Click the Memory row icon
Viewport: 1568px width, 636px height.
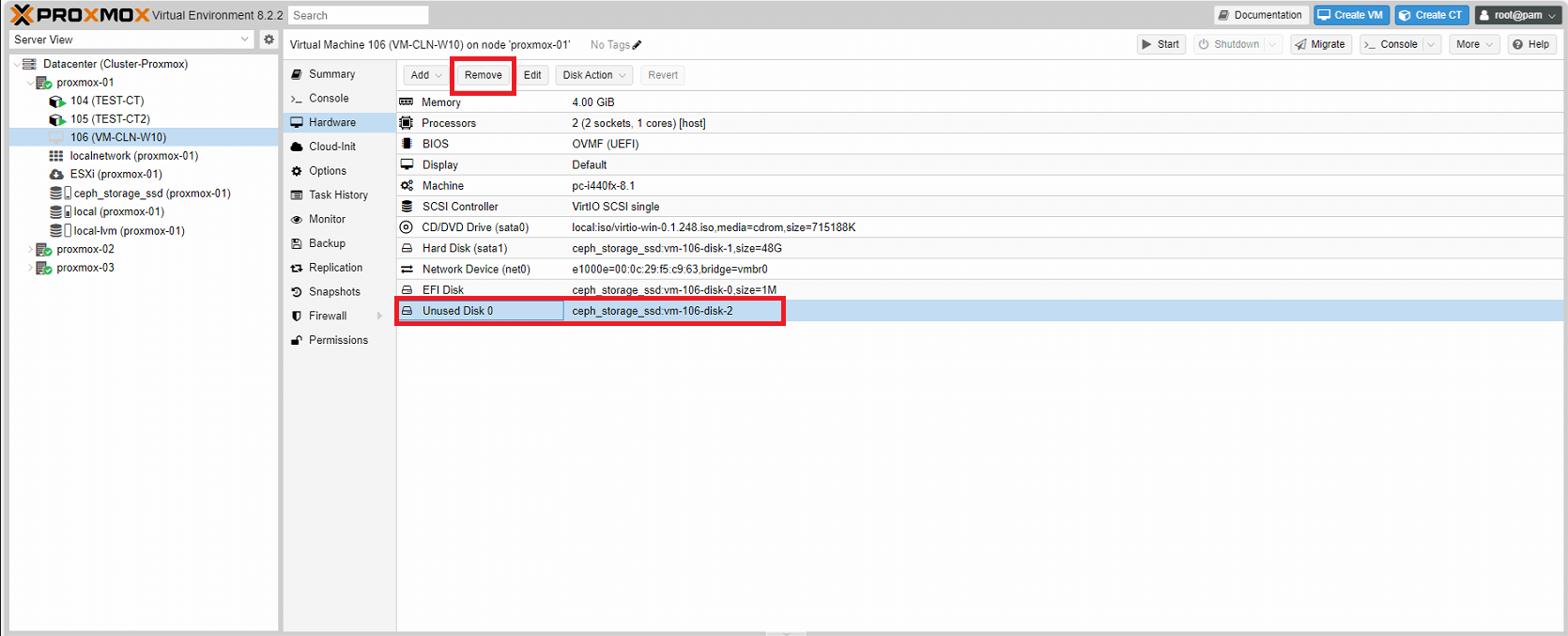click(x=407, y=101)
